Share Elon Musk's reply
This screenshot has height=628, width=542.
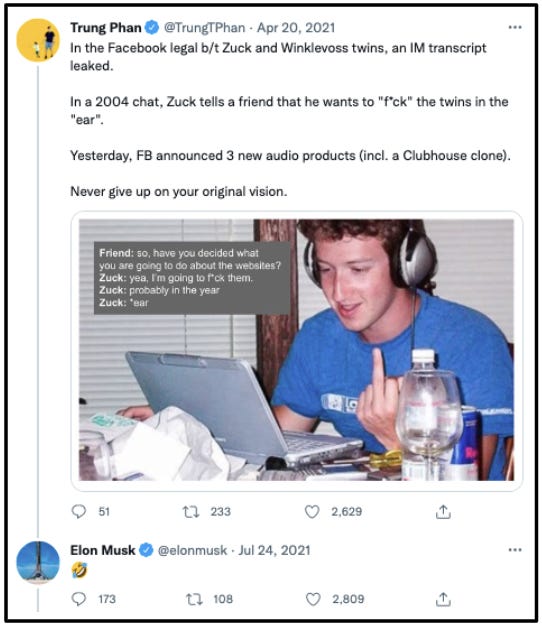(443, 599)
